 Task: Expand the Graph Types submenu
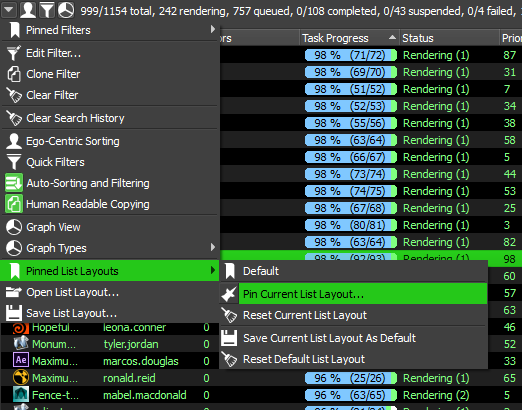[110, 248]
